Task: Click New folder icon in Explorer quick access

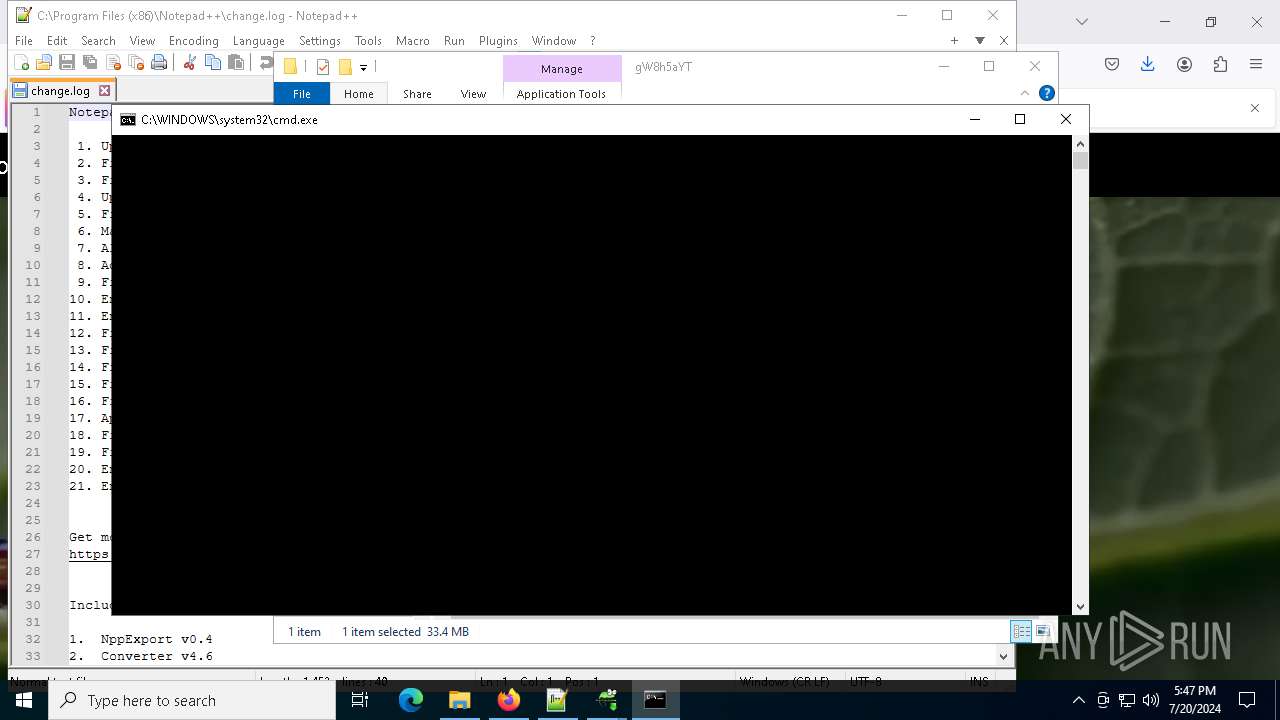Action: (x=345, y=67)
